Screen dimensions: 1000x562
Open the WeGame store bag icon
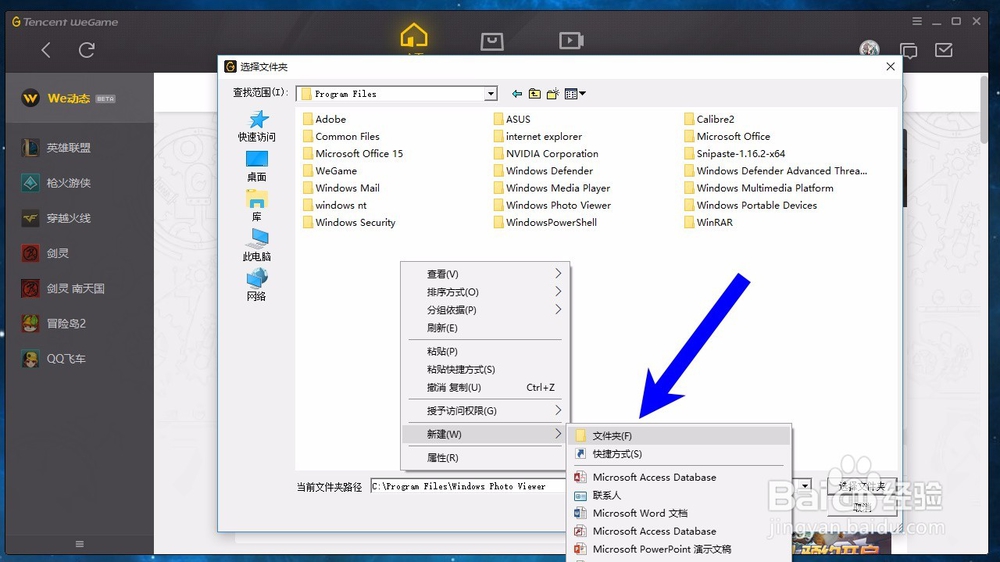[x=492, y=41]
